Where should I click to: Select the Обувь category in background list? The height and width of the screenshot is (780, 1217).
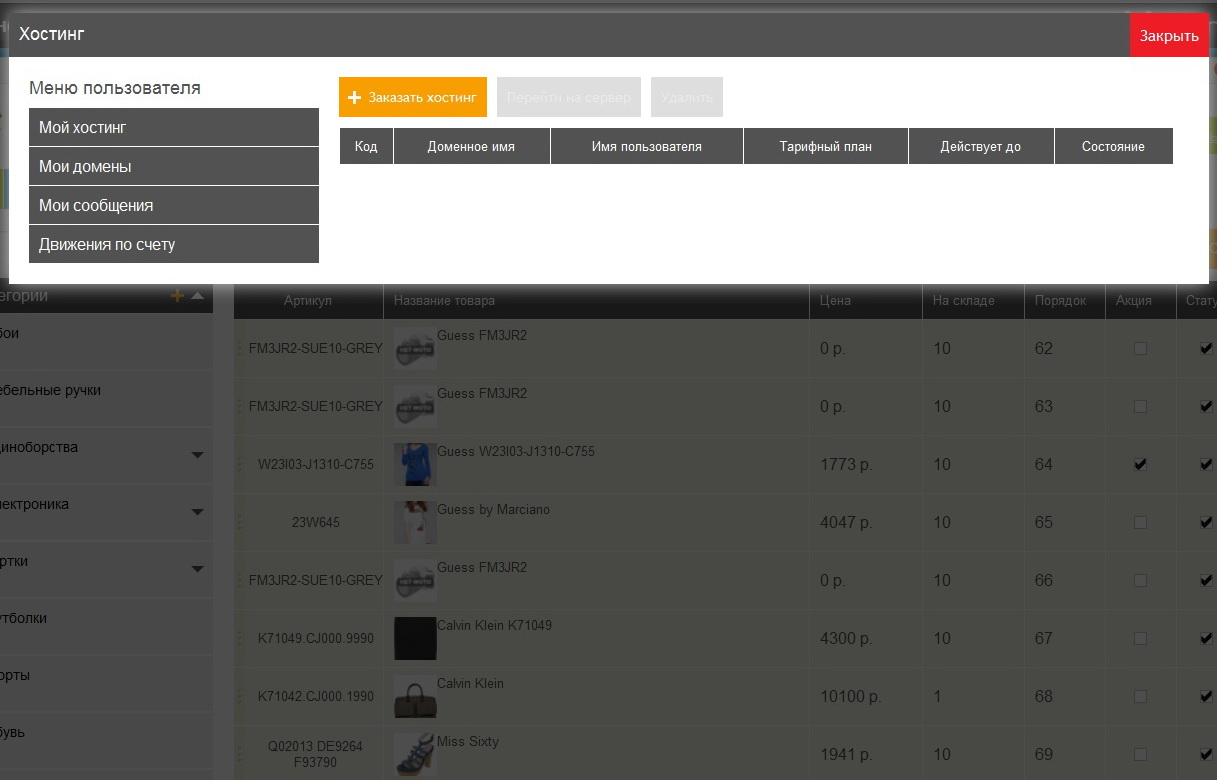point(106,741)
